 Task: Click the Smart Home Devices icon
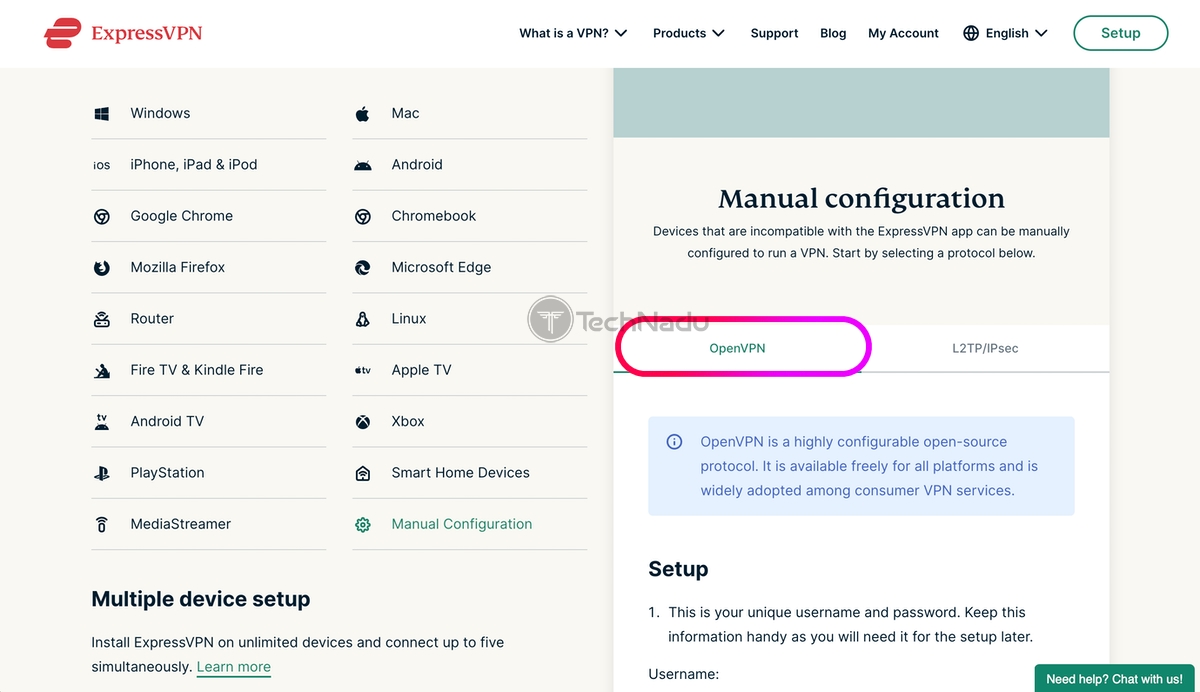click(363, 473)
